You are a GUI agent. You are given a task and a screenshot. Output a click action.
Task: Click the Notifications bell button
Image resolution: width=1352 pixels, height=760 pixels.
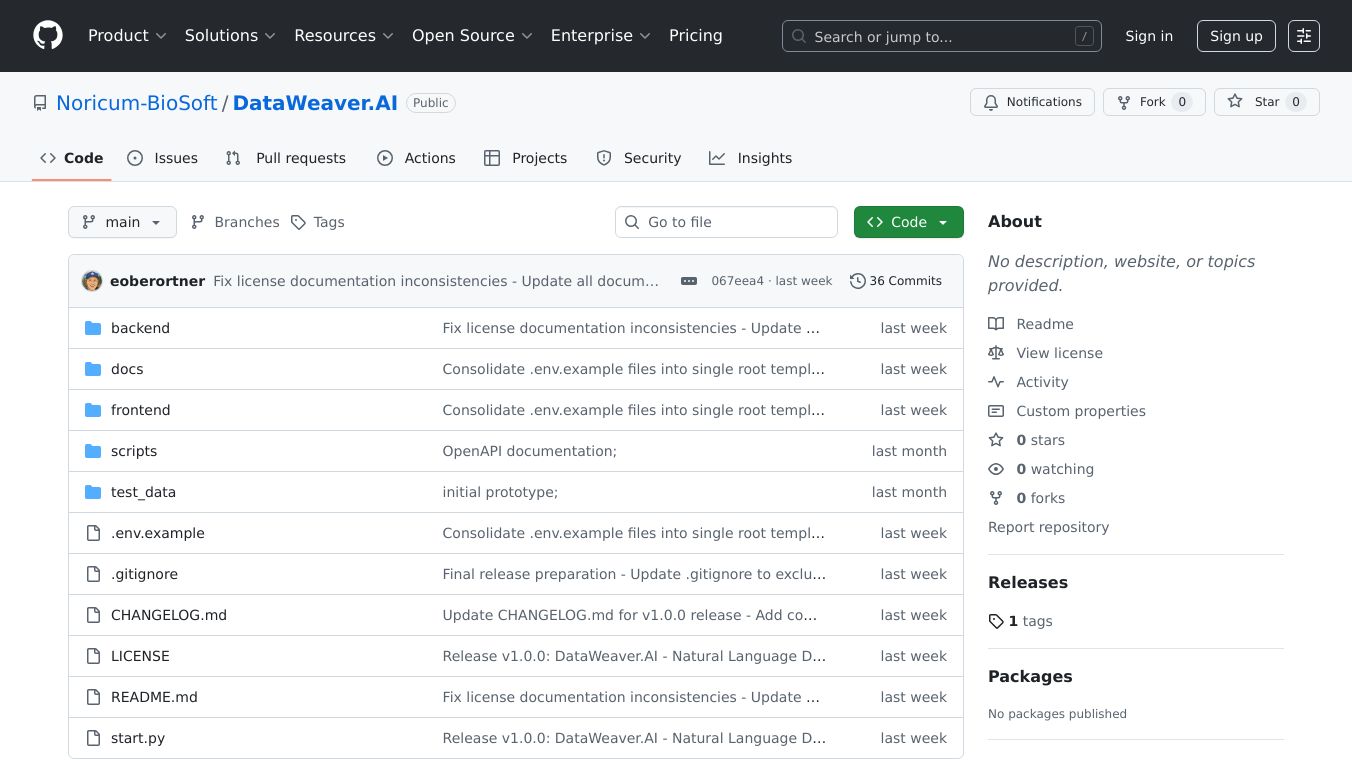[1032, 102]
